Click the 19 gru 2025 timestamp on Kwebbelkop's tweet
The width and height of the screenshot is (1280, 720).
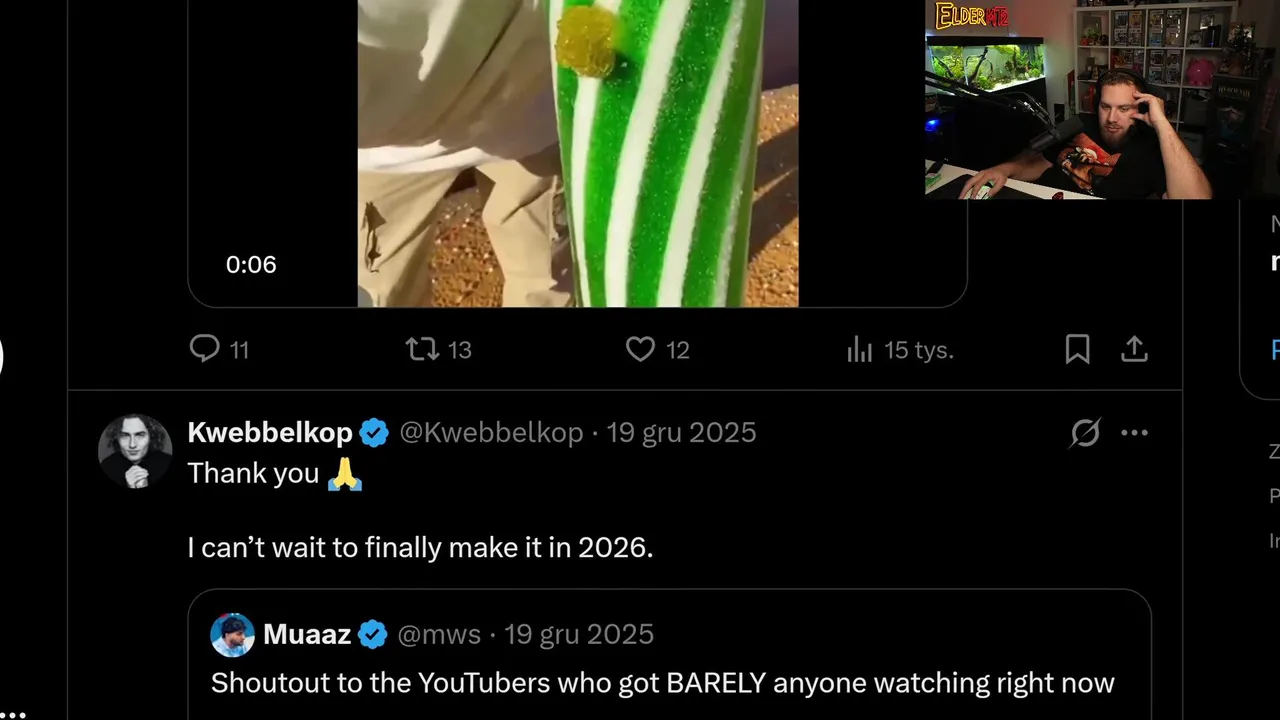pos(681,432)
